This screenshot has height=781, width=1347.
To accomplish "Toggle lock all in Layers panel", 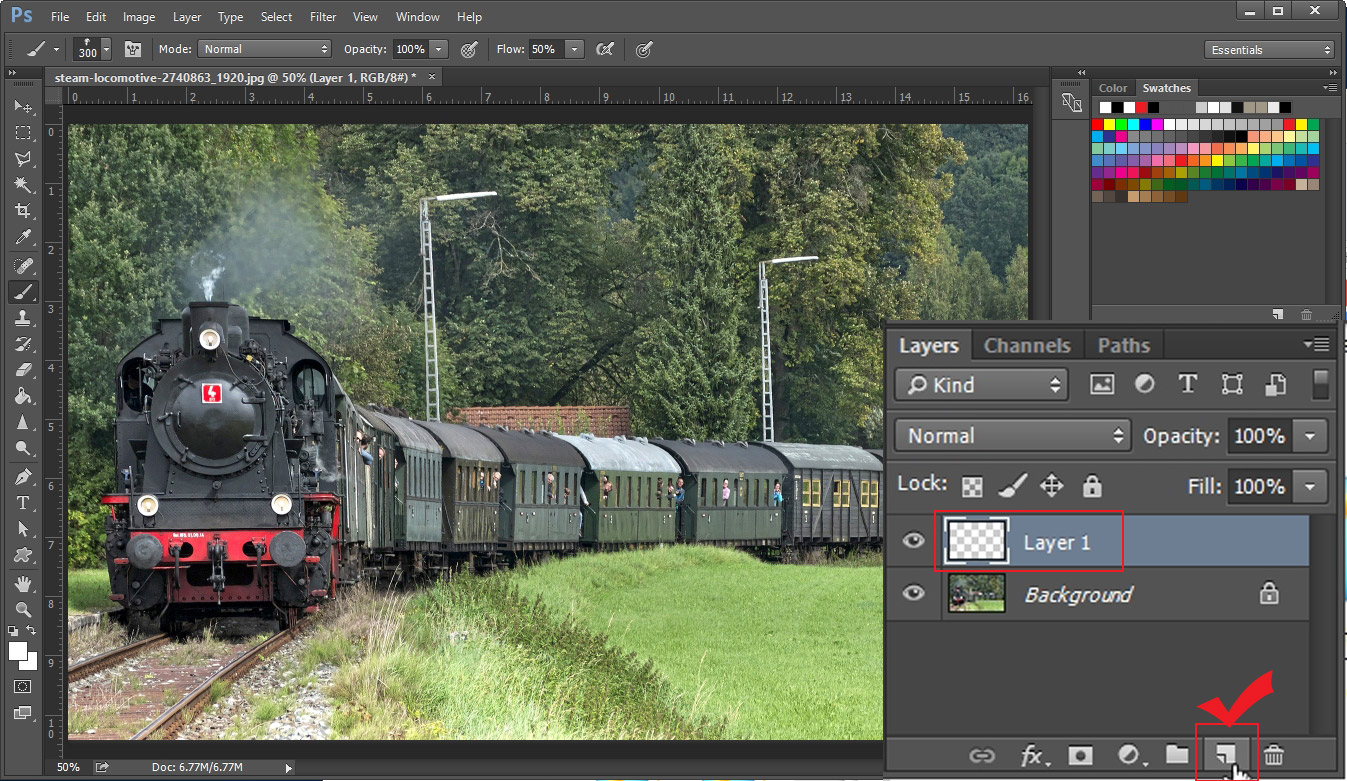I will 1092,487.
